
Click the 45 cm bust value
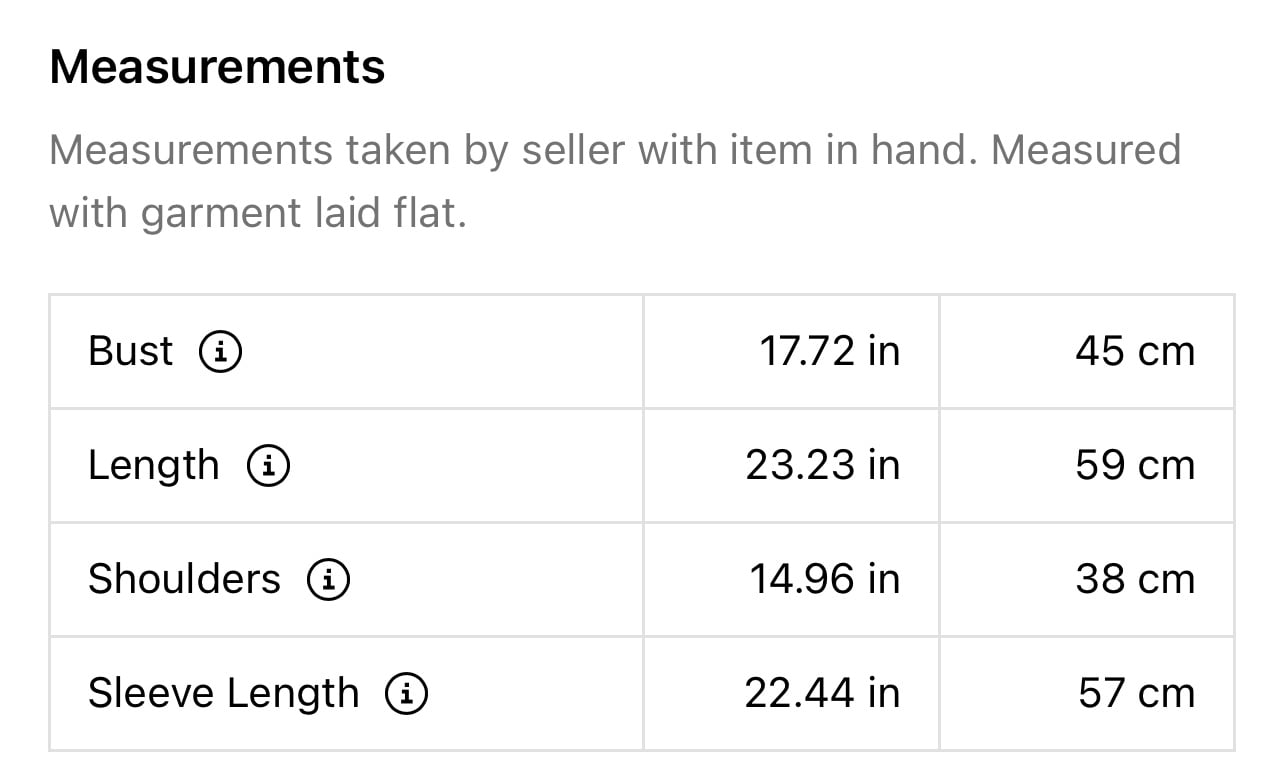pos(1135,351)
